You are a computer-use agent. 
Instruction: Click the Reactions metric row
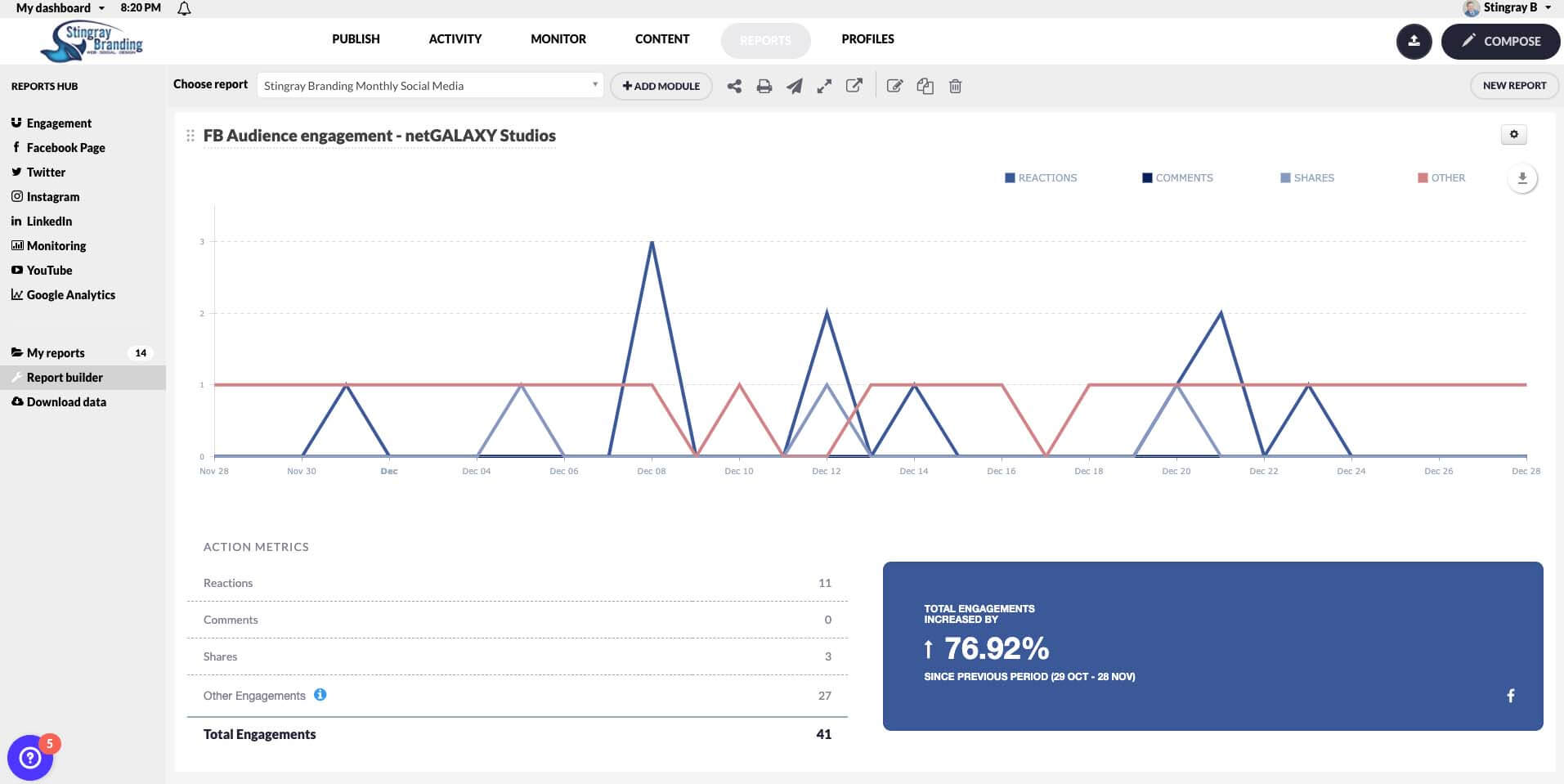(517, 583)
